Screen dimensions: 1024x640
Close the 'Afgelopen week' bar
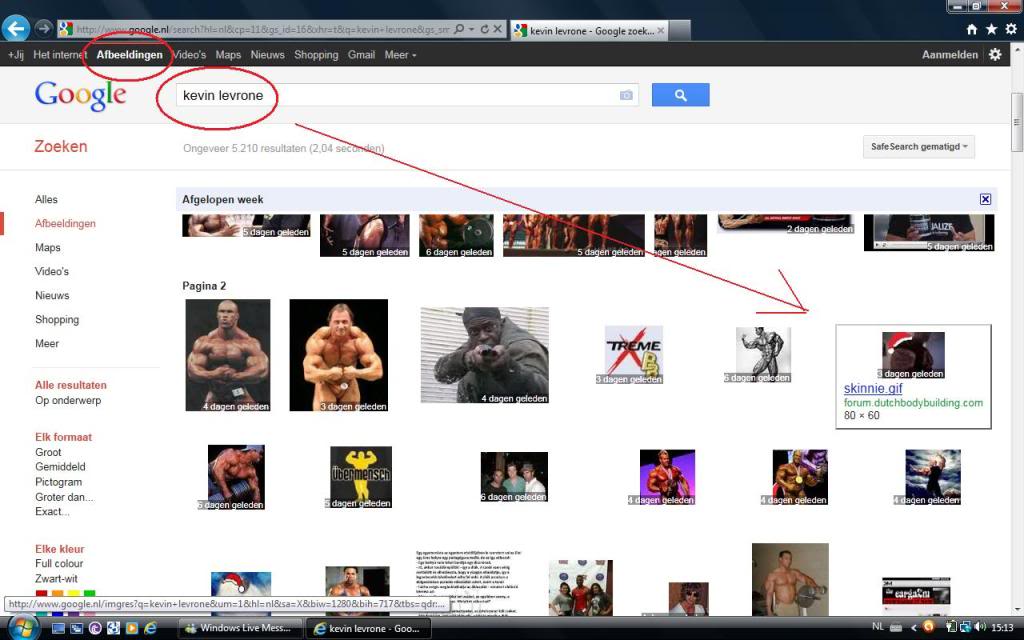point(985,199)
